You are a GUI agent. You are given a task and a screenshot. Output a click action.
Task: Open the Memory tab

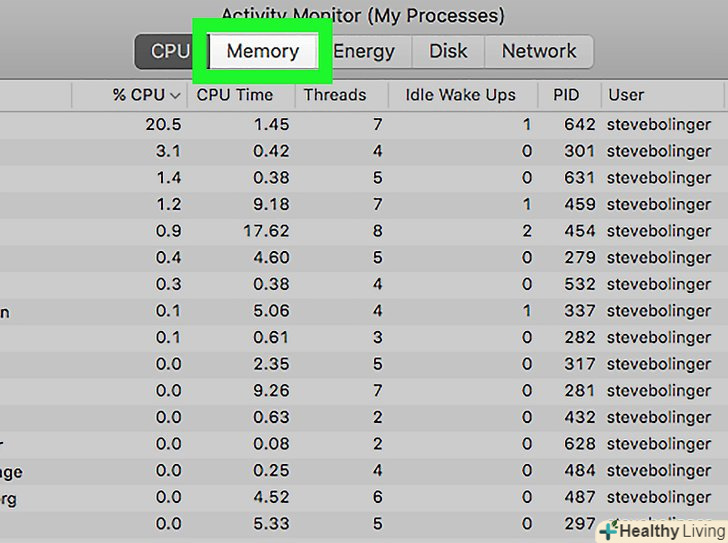262,51
